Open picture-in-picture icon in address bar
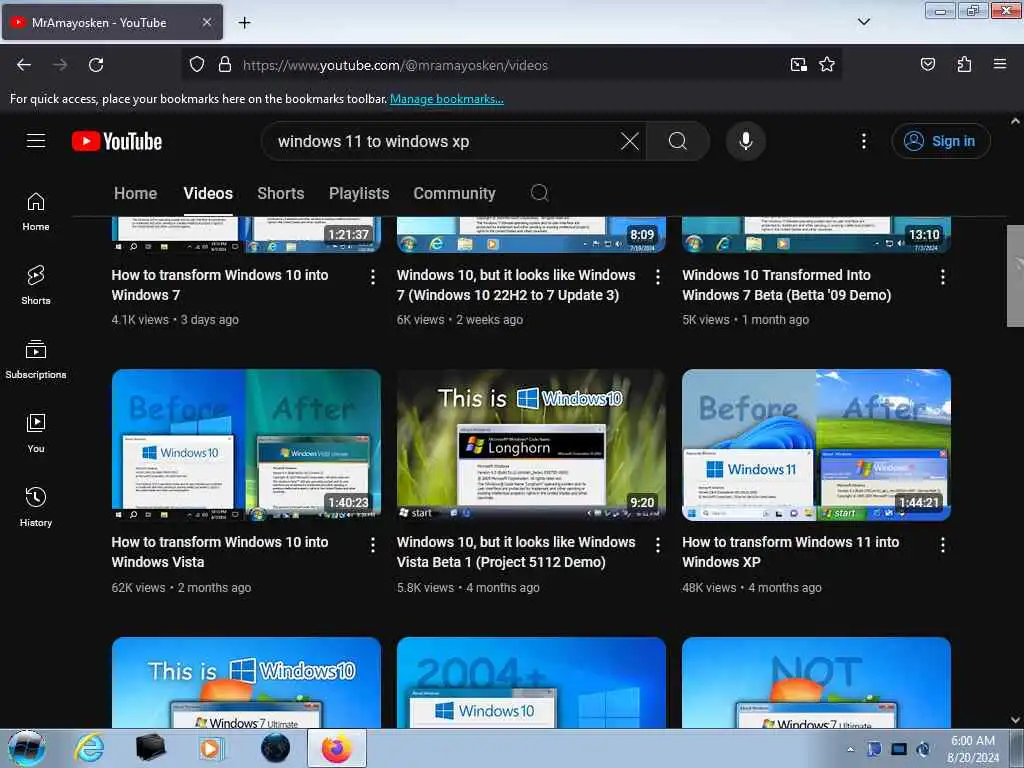 point(798,65)
